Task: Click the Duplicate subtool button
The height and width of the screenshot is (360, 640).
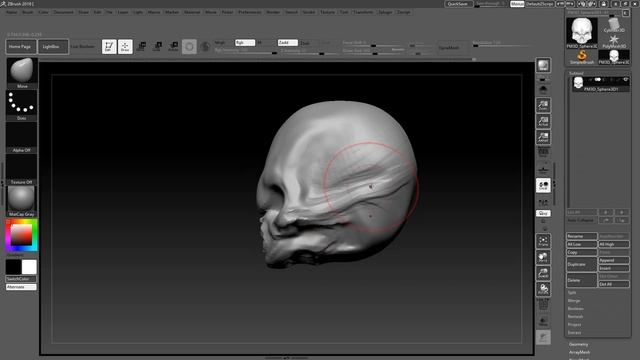Action: [582, 264]
